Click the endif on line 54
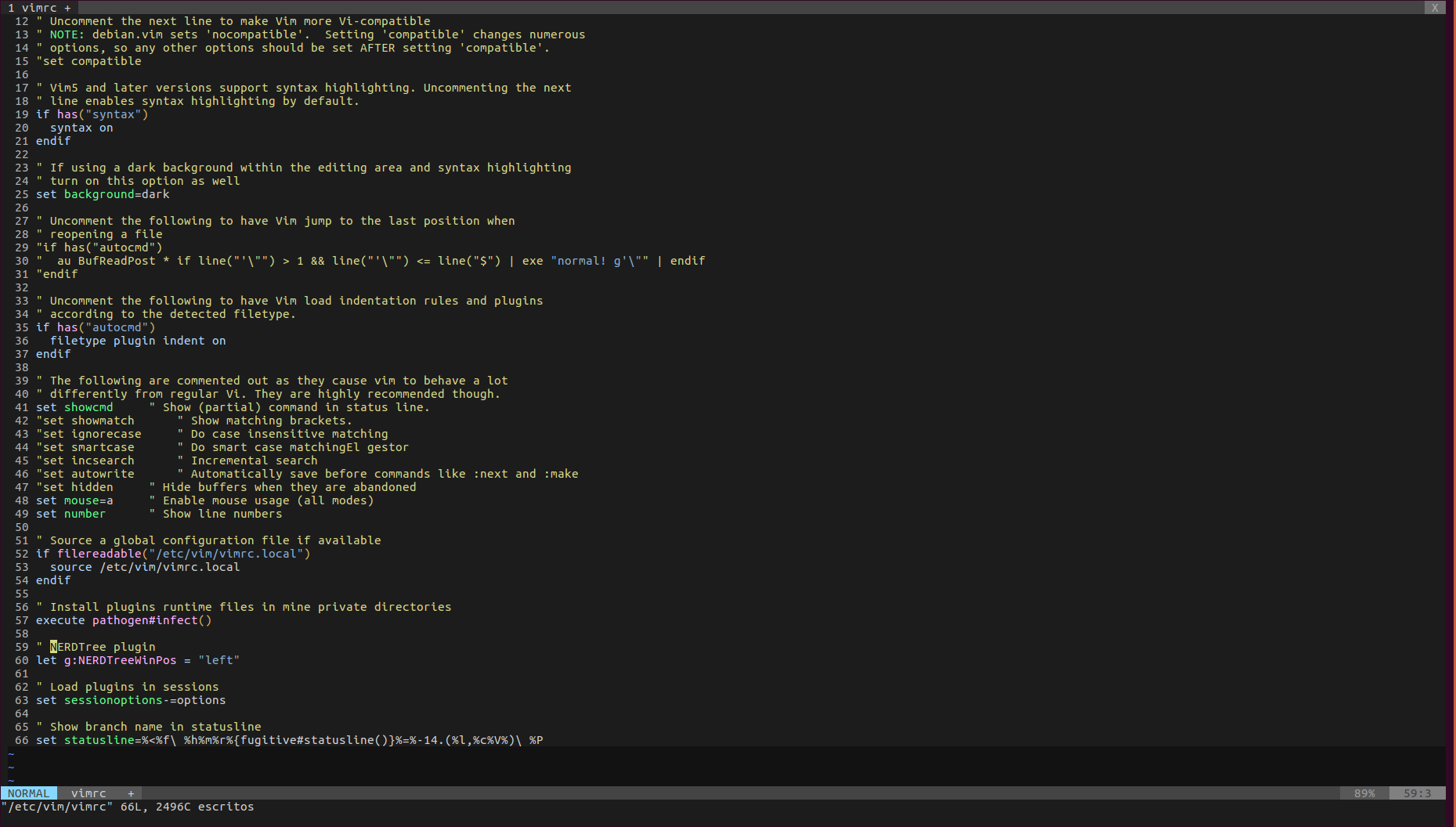1456x827 pixels. (x=53, y=580)
